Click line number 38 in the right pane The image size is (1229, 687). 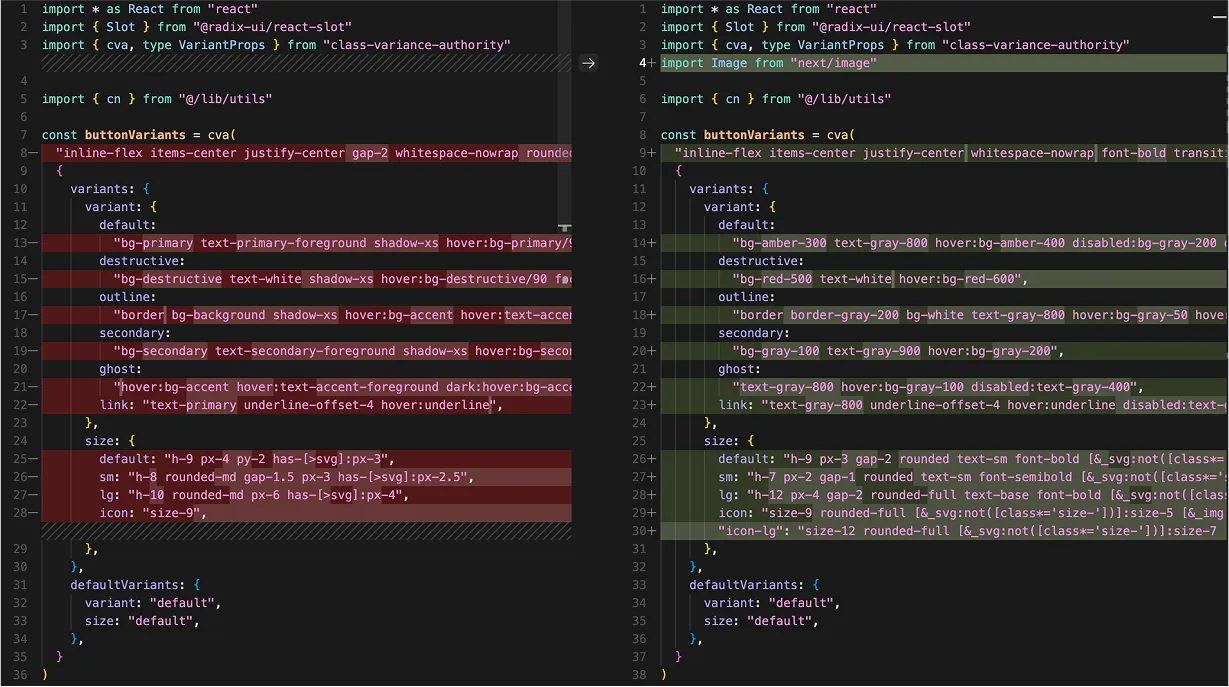coord(641,675)
